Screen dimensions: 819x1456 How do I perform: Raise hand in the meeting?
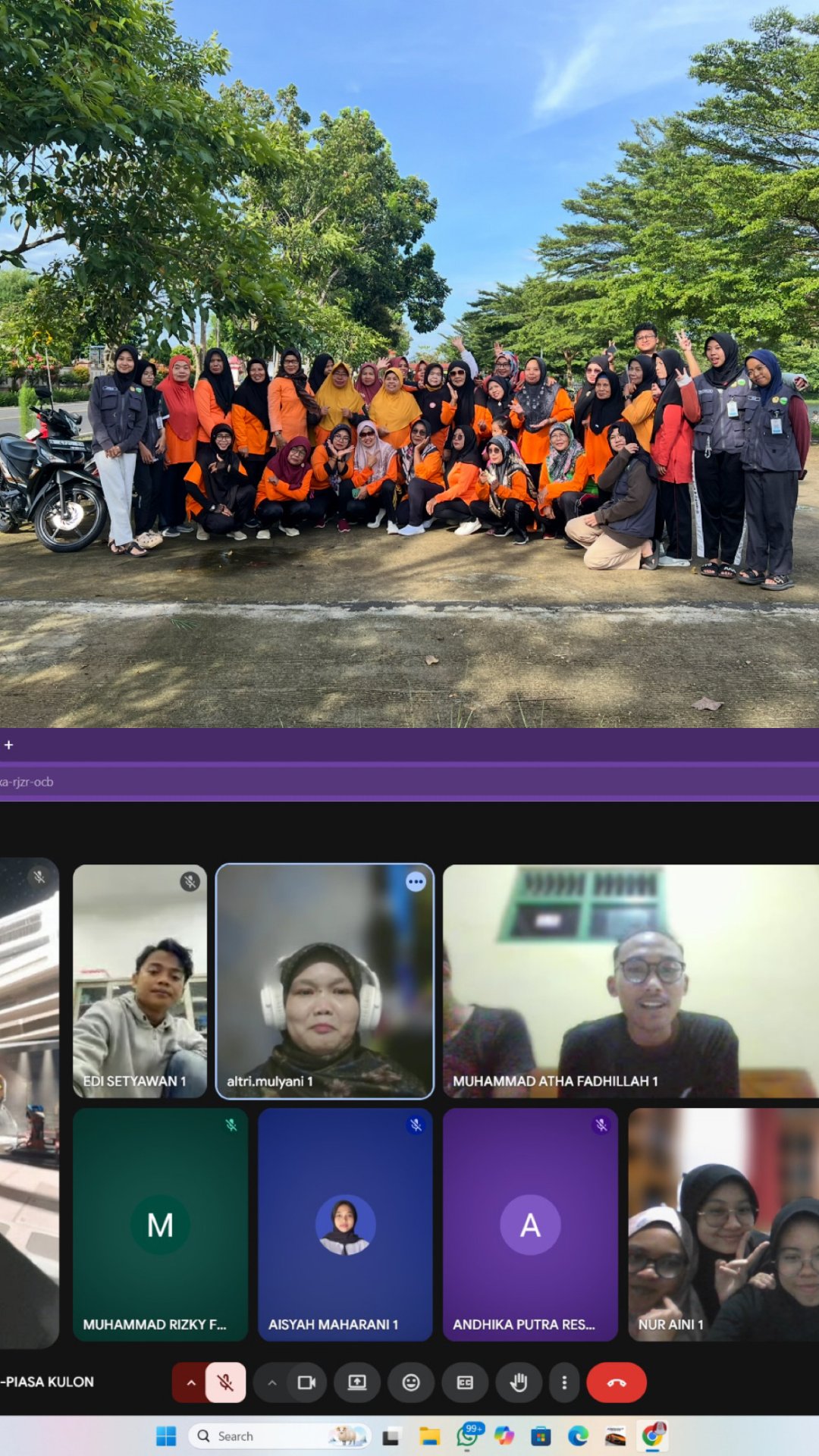(519, 1382)
